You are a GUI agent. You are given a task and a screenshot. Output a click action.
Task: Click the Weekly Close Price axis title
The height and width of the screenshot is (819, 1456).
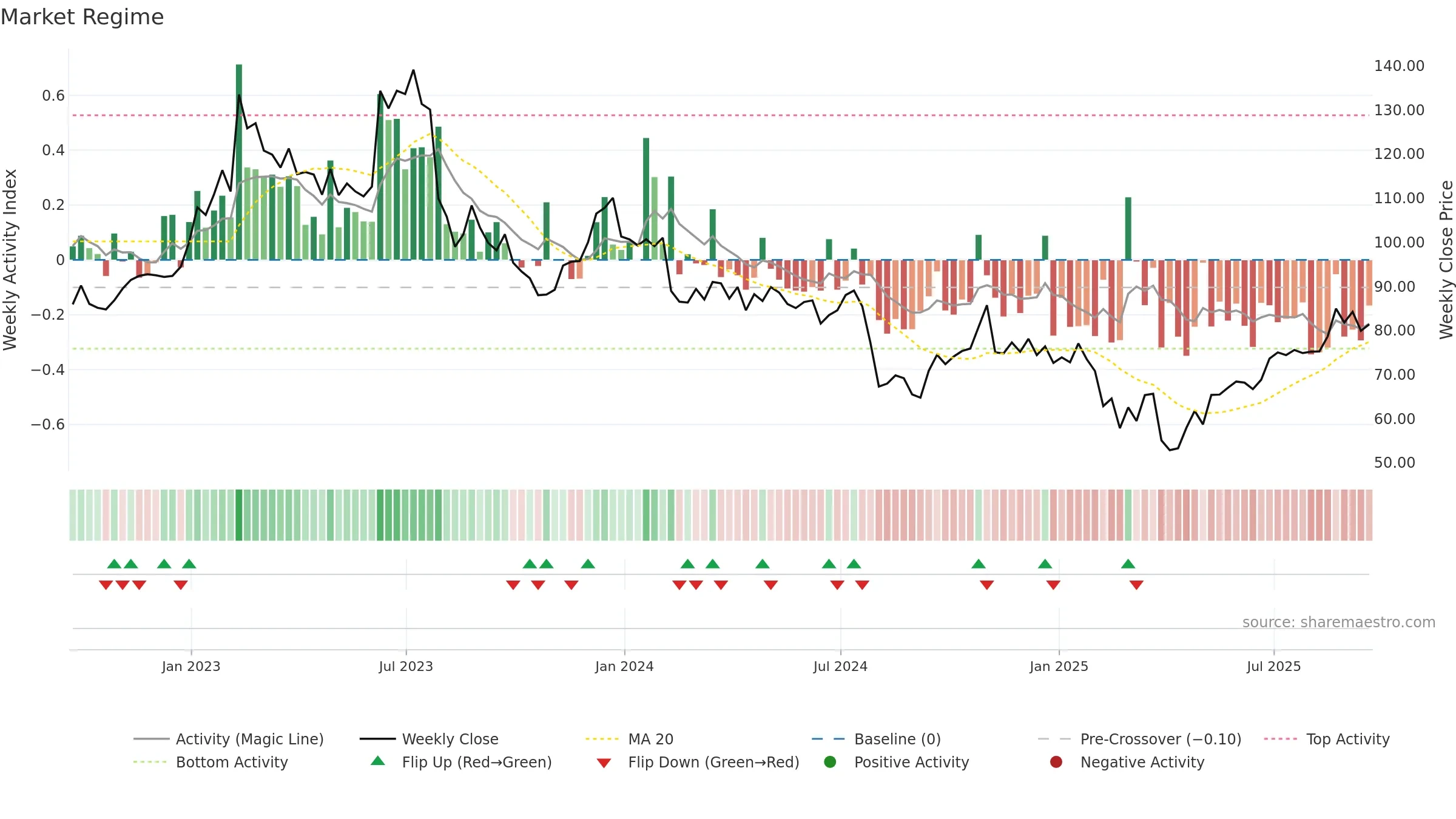[x=1447, y=260]
